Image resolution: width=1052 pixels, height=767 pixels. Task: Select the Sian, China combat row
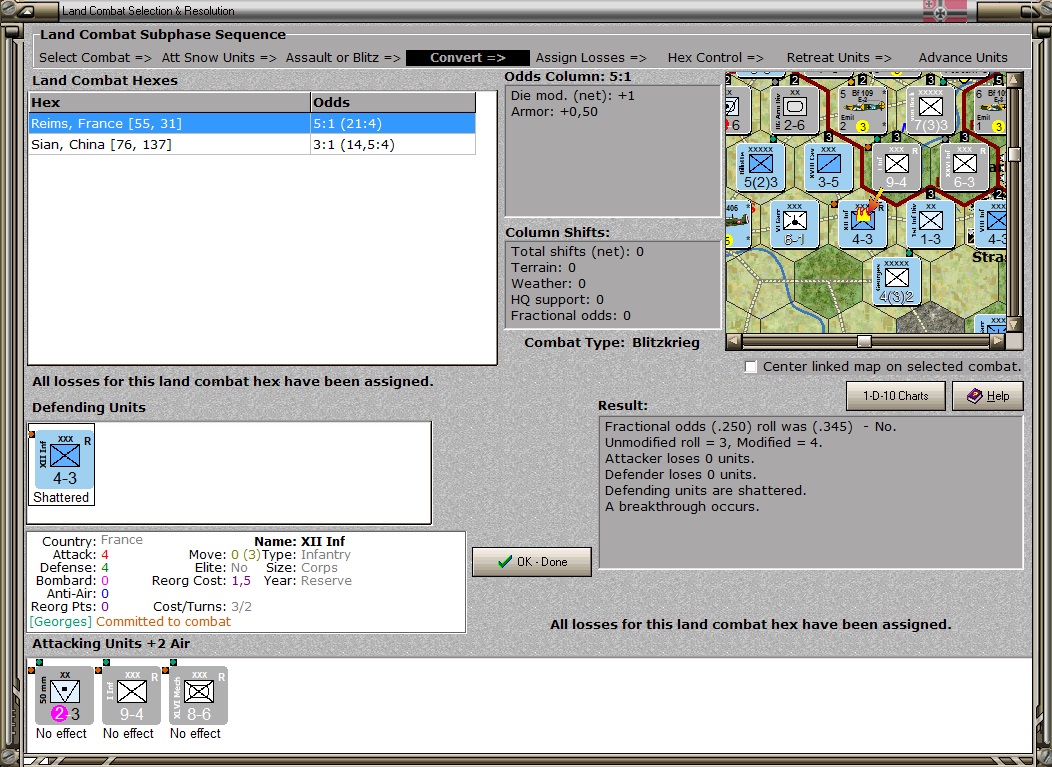pos(252,144)
